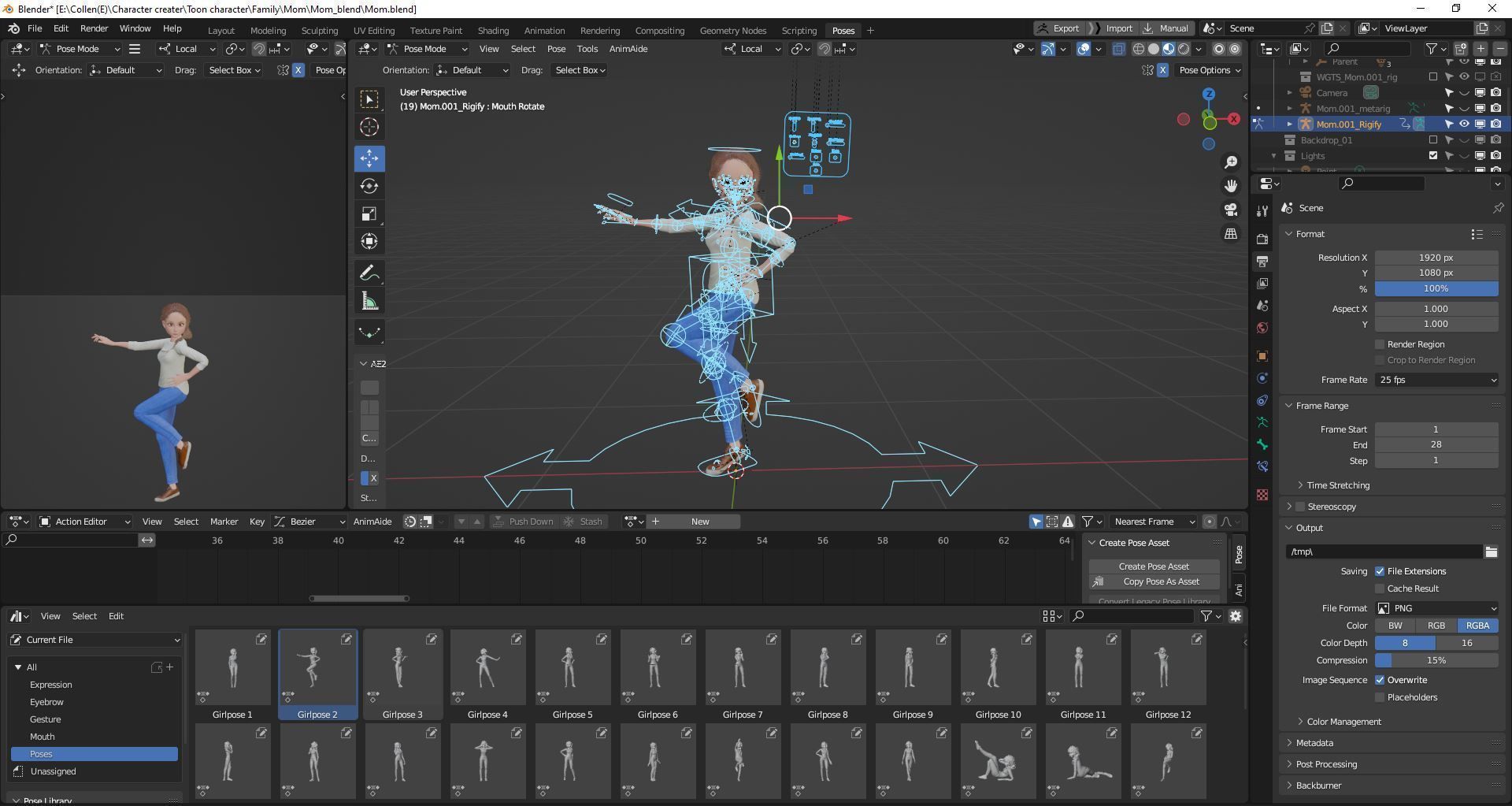This screenshot has width=1512, height=806.
Task: Select the Girlpose 5 thumbnail
Action: tap(573, 674)
